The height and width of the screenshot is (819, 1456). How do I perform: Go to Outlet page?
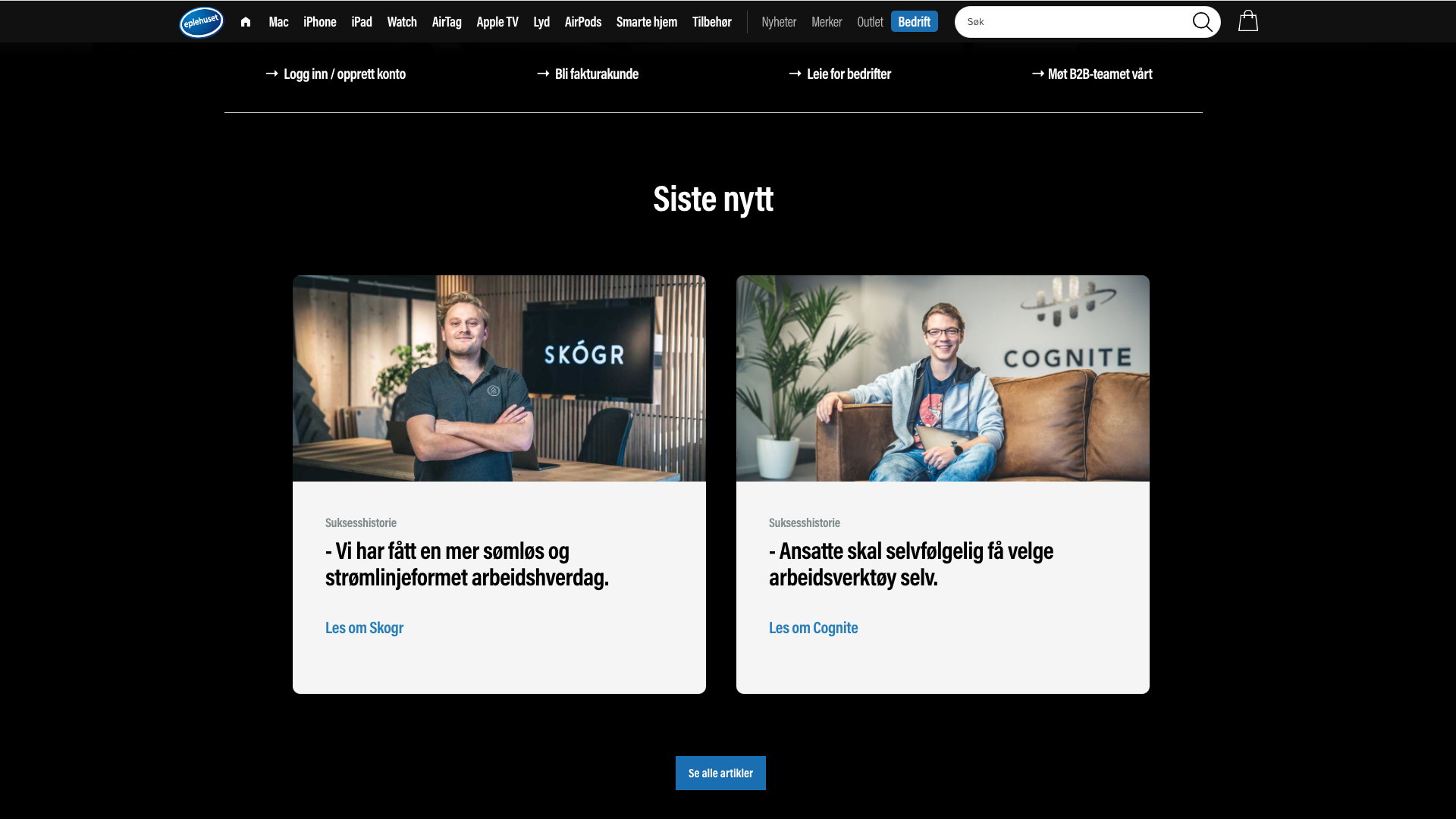tap(870, 22)
